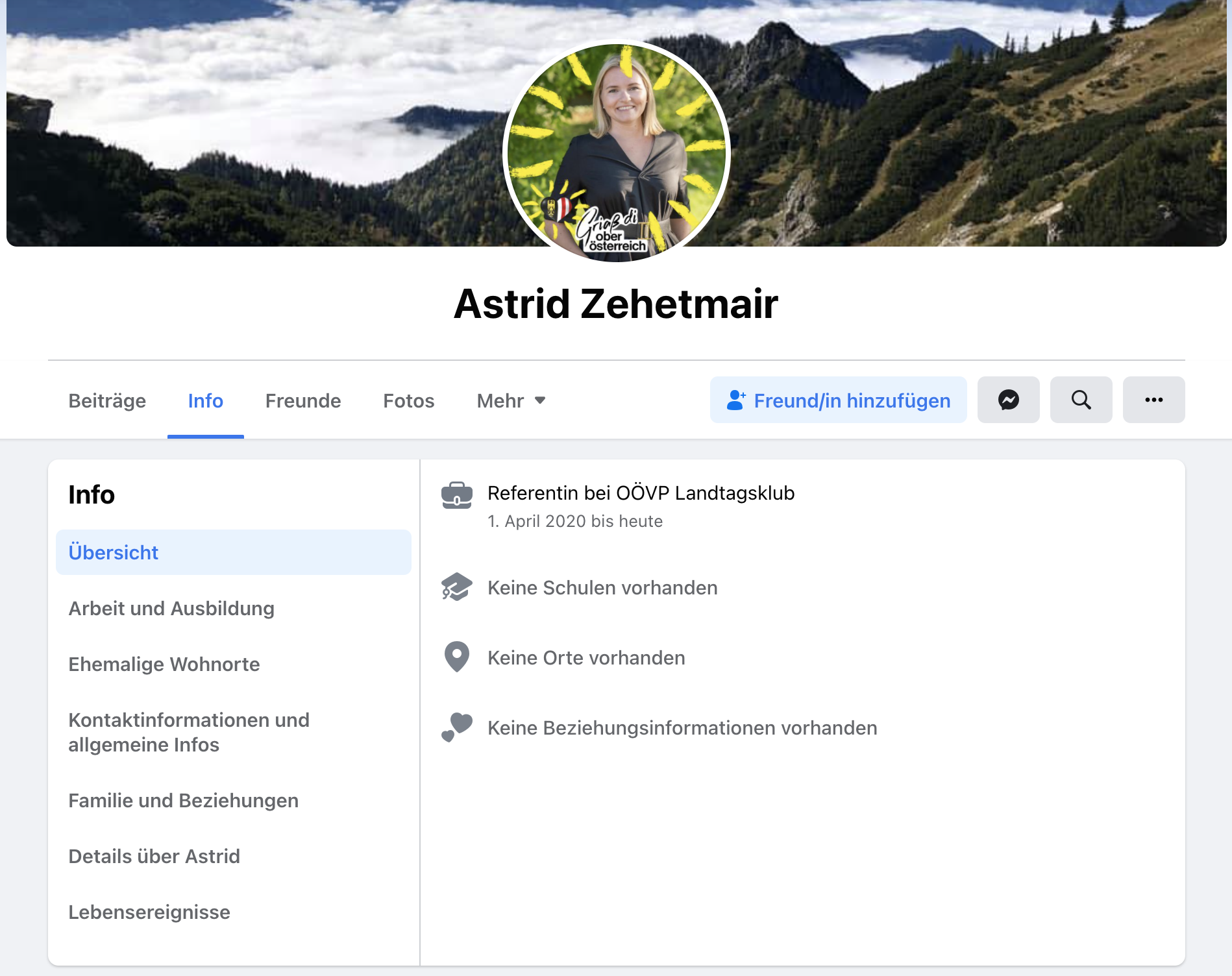Click '1. April 2020 bis heute' text
This screenshot has width=1232, height=976.
click(x=575, y=521)
